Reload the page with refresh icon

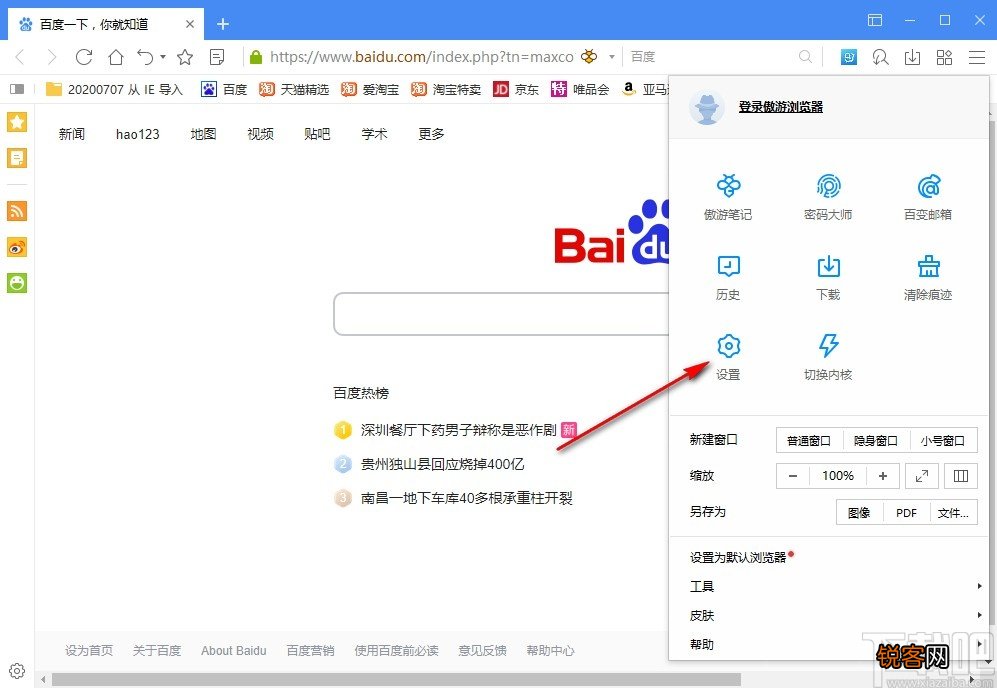(x=84, y=57)
